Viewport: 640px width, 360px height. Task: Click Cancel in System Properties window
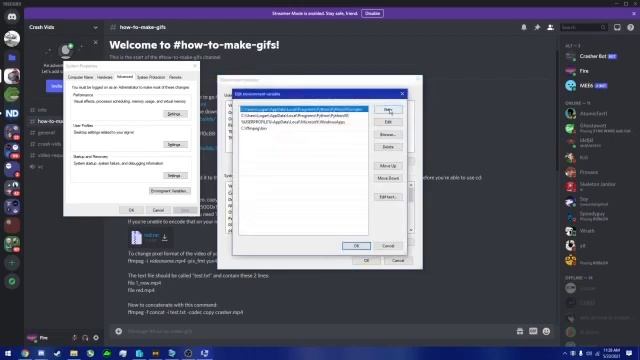[x=158, y=210]
